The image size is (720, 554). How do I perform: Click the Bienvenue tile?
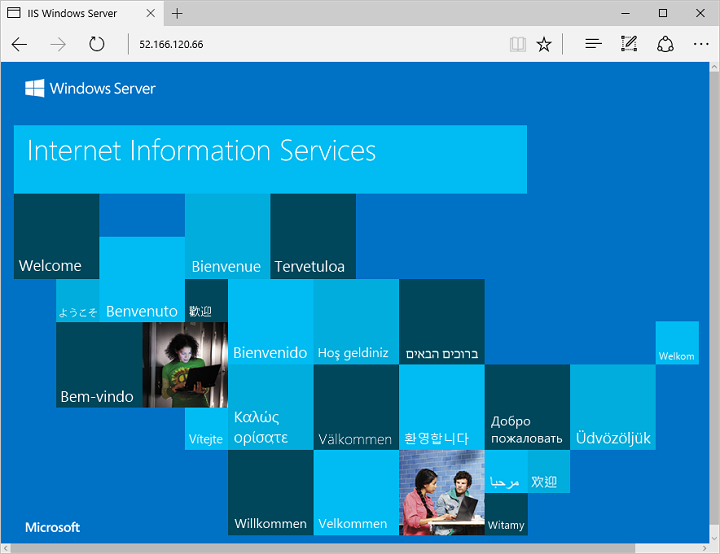(227, 236)
